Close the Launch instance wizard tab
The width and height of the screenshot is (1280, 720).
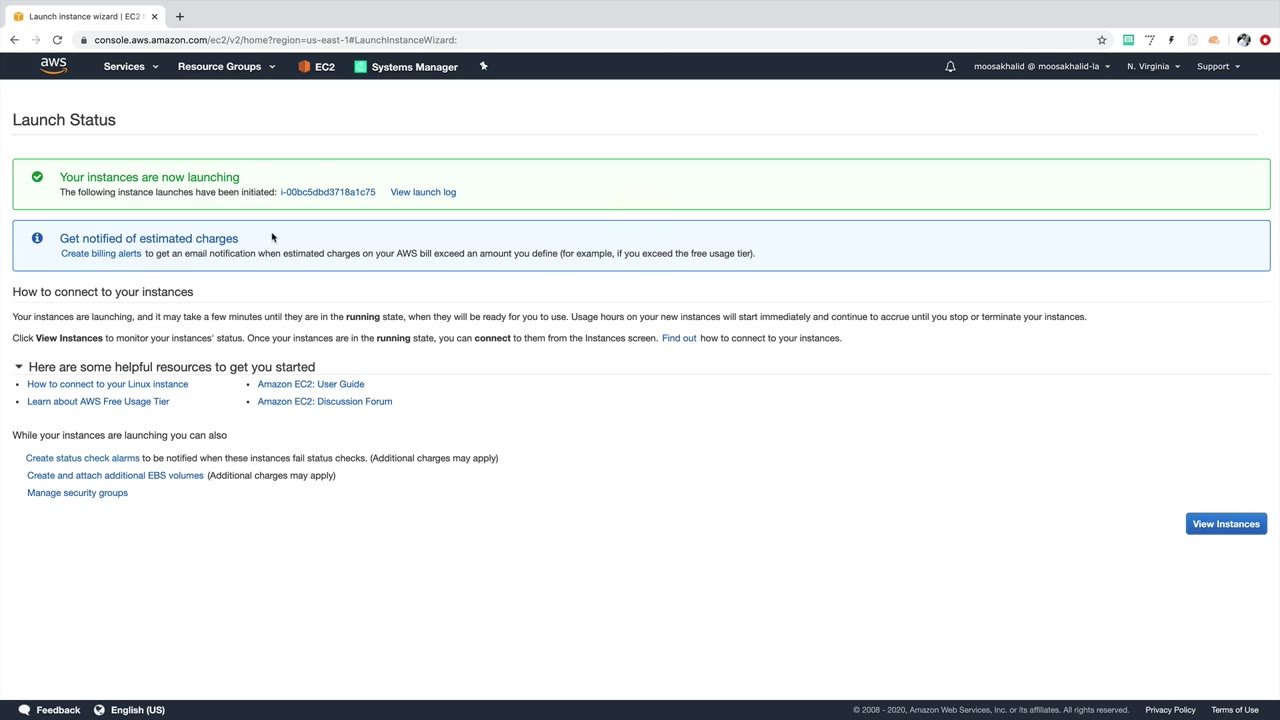(154, 16)
